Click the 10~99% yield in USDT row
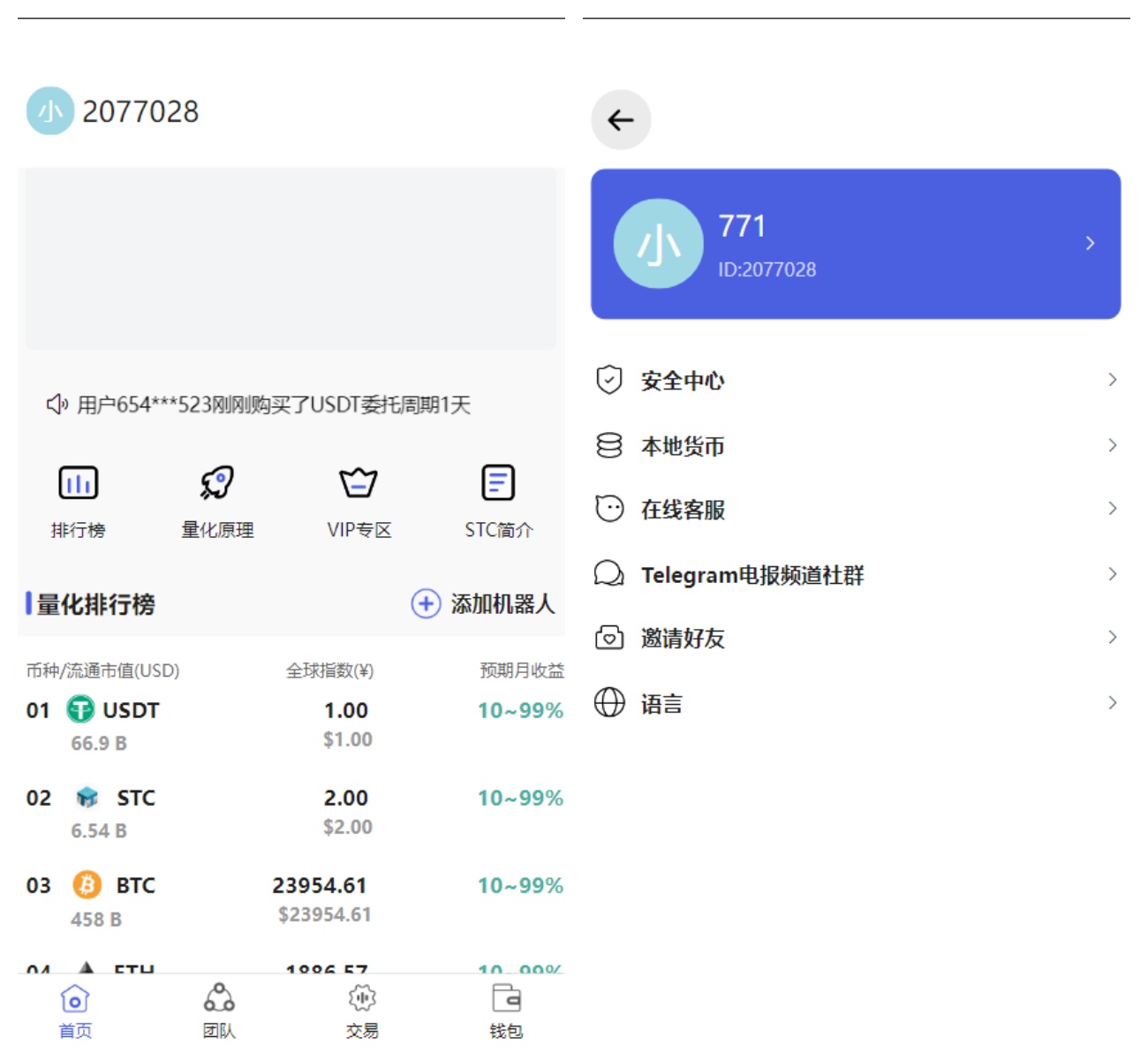Image resolution: width=1148 pixels, height=1060 pixels. [x=520, y=710]
